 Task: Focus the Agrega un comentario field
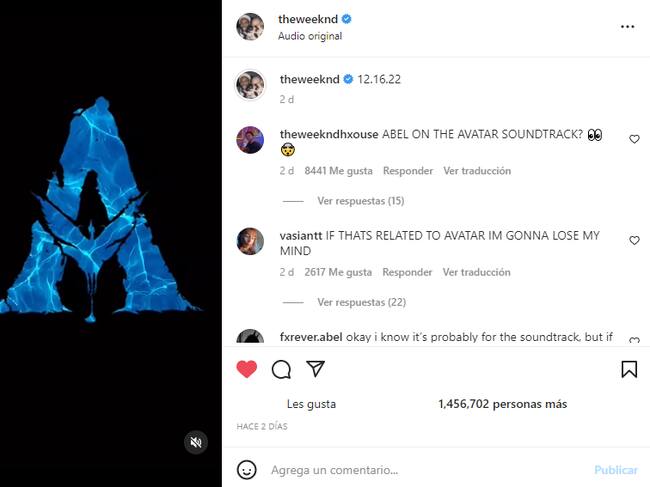pos(427,470)
